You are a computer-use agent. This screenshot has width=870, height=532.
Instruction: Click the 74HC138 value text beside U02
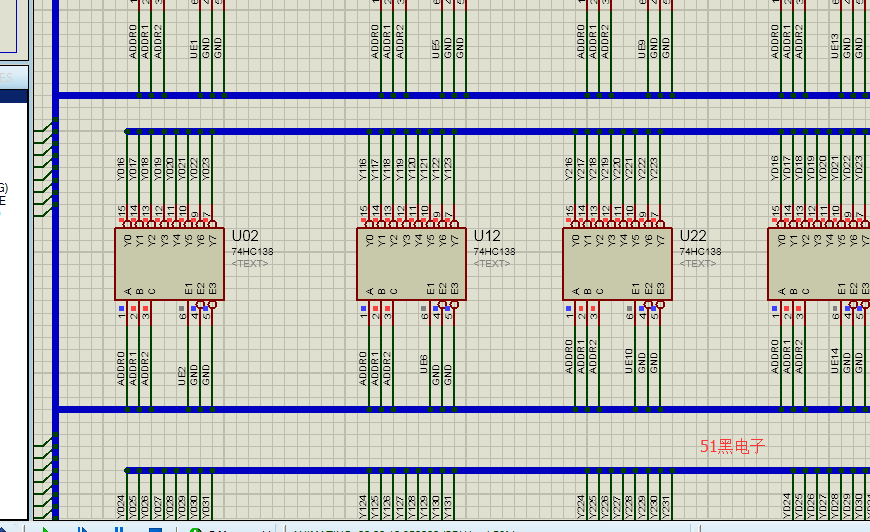click(x=252, y=252)
